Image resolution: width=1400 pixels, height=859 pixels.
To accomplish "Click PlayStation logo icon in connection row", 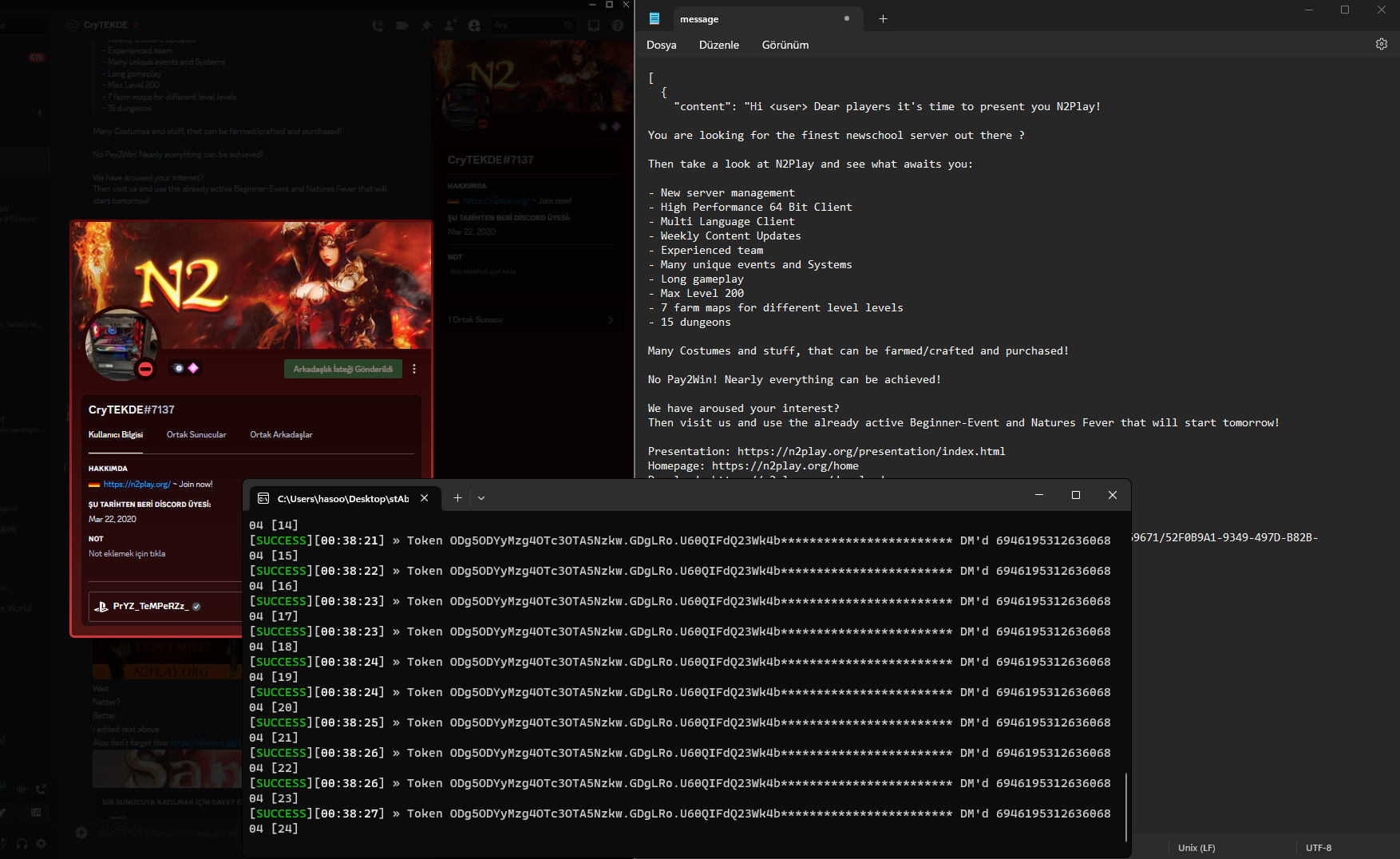I will (x=101, y=607).
